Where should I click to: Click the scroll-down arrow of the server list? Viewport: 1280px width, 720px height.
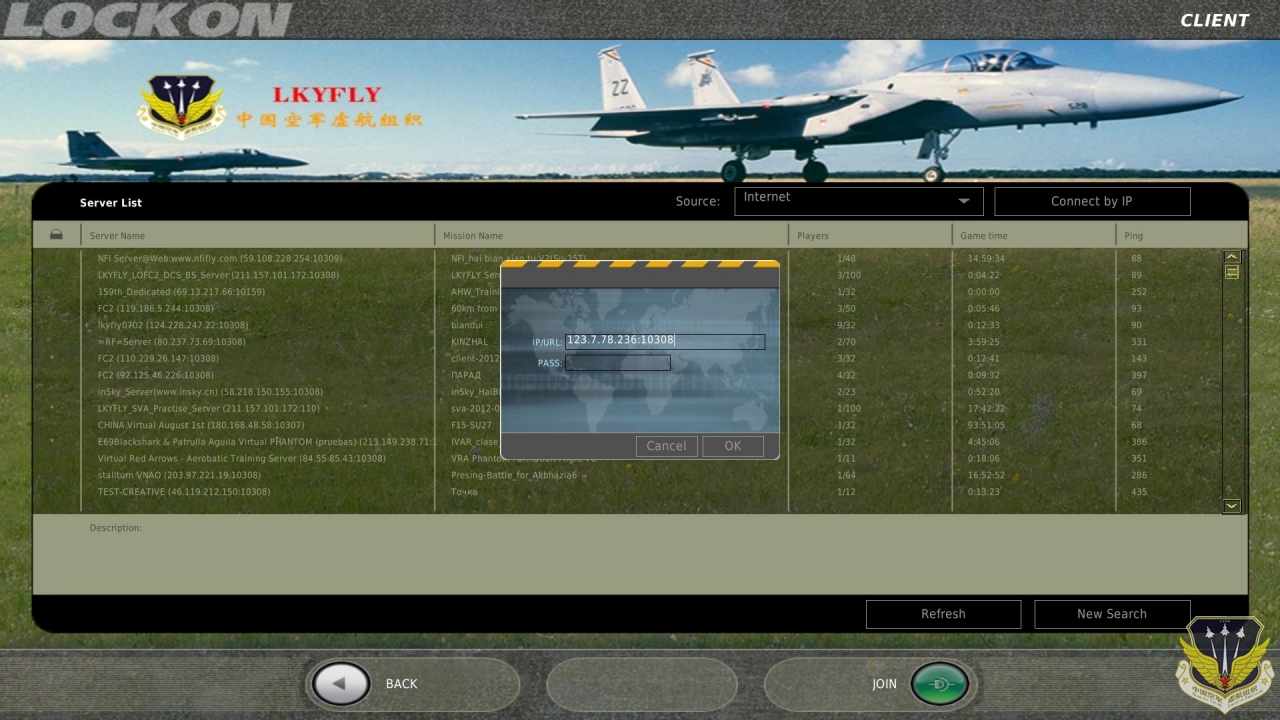[x=1232, y=506]
